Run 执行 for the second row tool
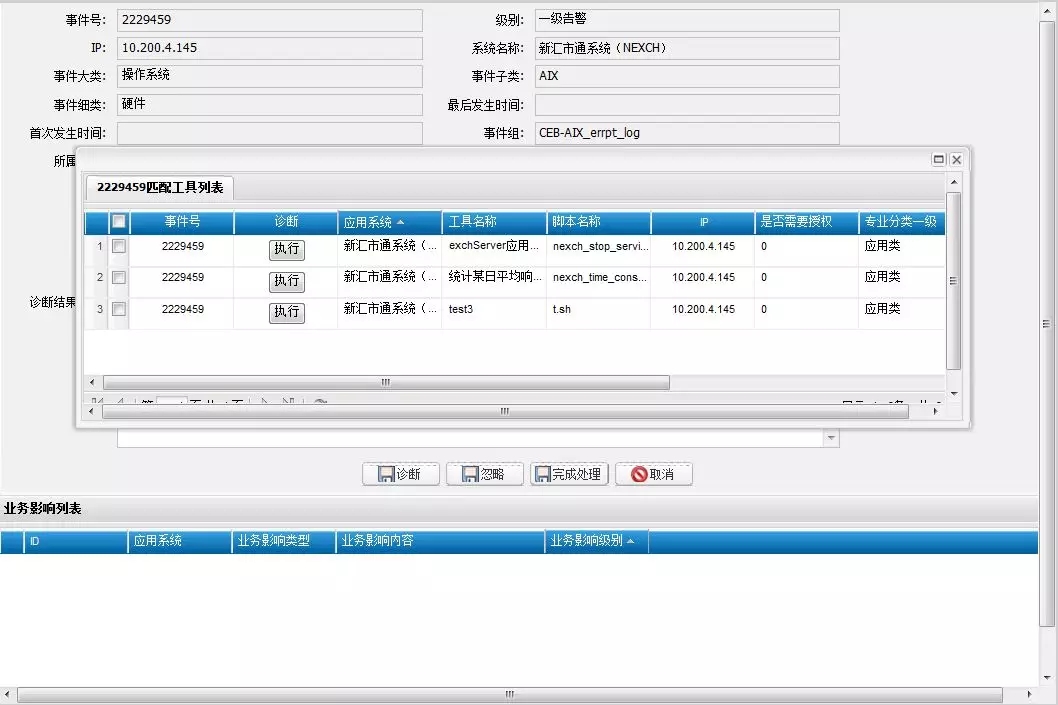The width and height of the screenshot is (1058, 705). [x=286, y=281]
